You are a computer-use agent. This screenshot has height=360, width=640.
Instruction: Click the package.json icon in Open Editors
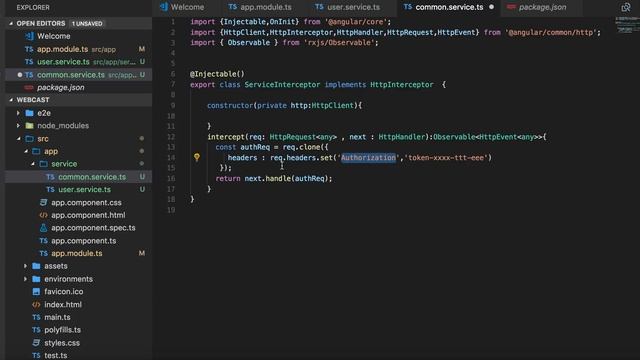click(x=29, y=88)
